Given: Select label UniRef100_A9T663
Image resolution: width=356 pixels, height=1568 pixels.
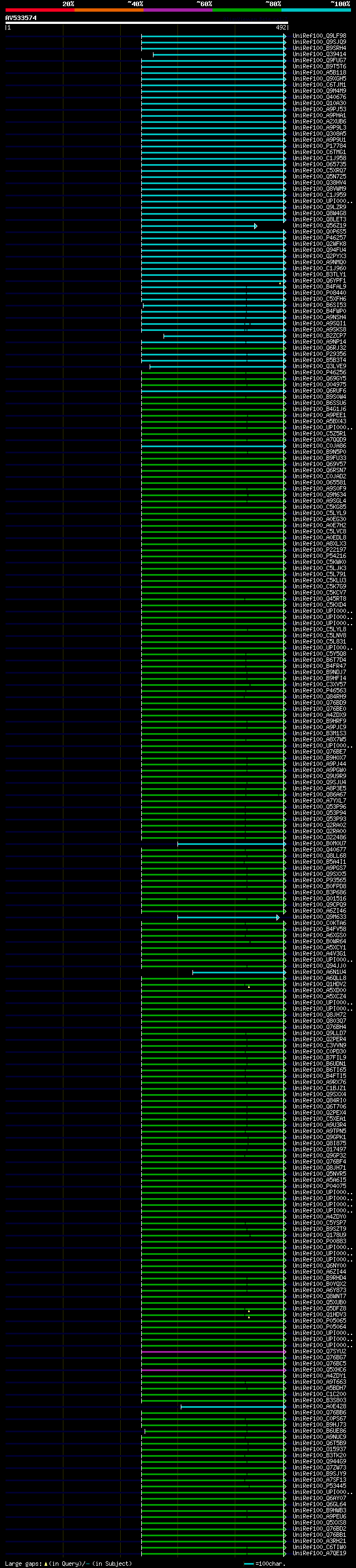Looking at the screenshot, I should 319,1382.
